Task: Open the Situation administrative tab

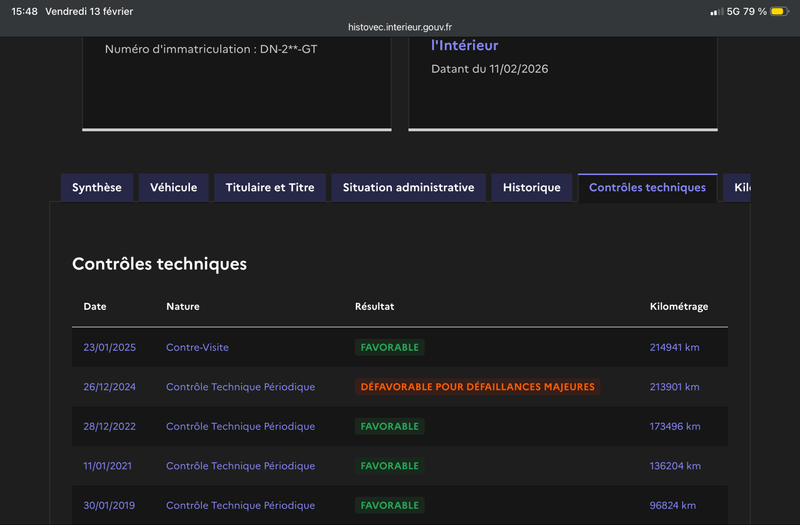Action: tap(408, 188)
